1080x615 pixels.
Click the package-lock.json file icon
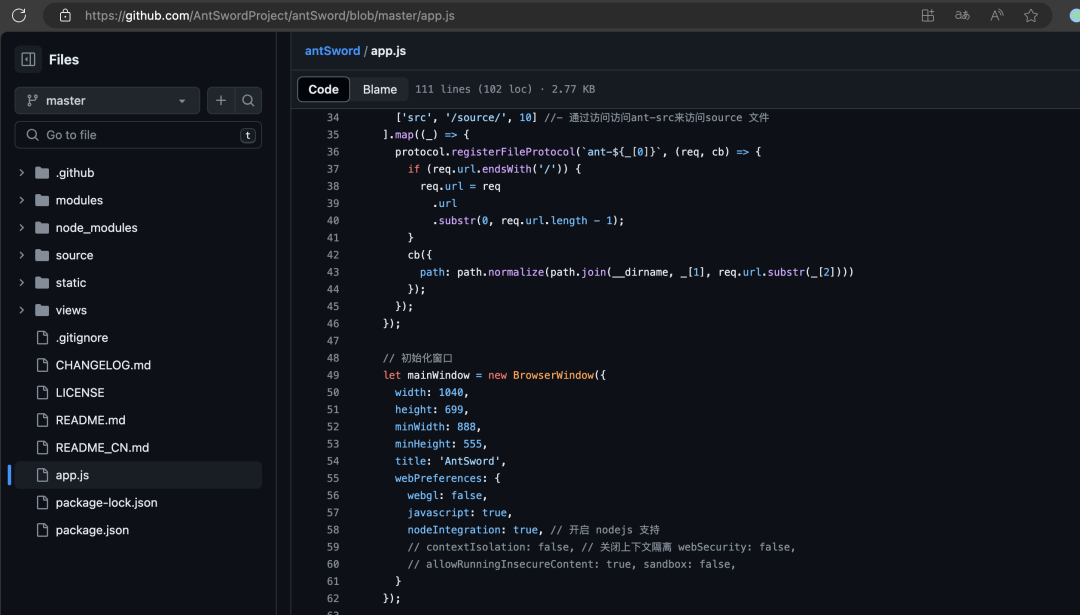click(43, 503)
